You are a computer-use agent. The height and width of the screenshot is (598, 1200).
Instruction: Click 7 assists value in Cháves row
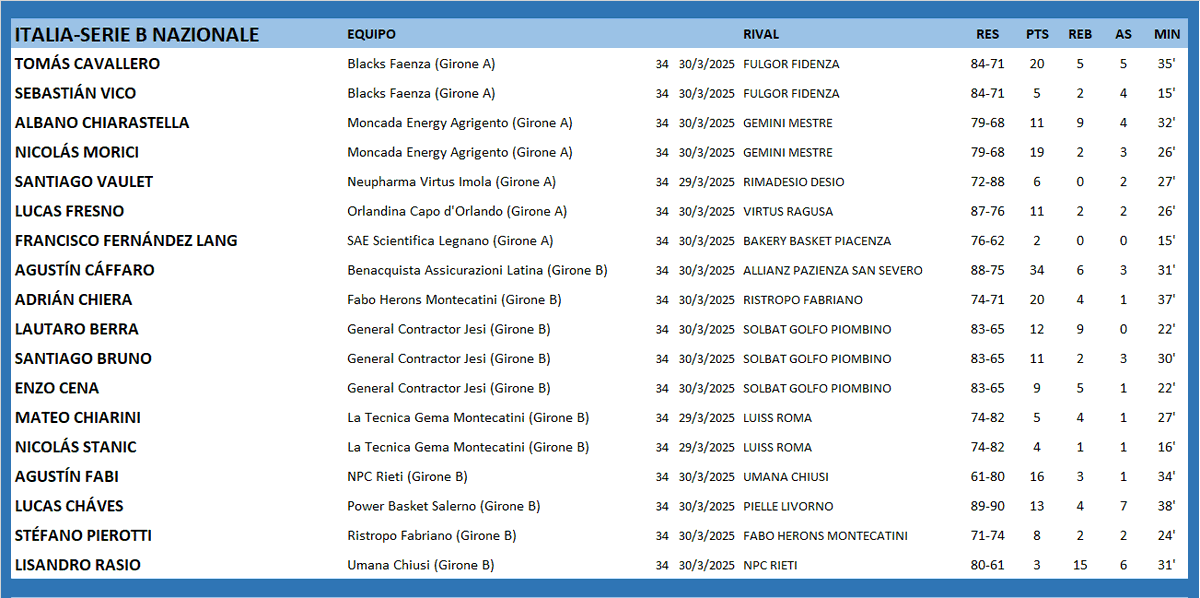pos(1124,507)
